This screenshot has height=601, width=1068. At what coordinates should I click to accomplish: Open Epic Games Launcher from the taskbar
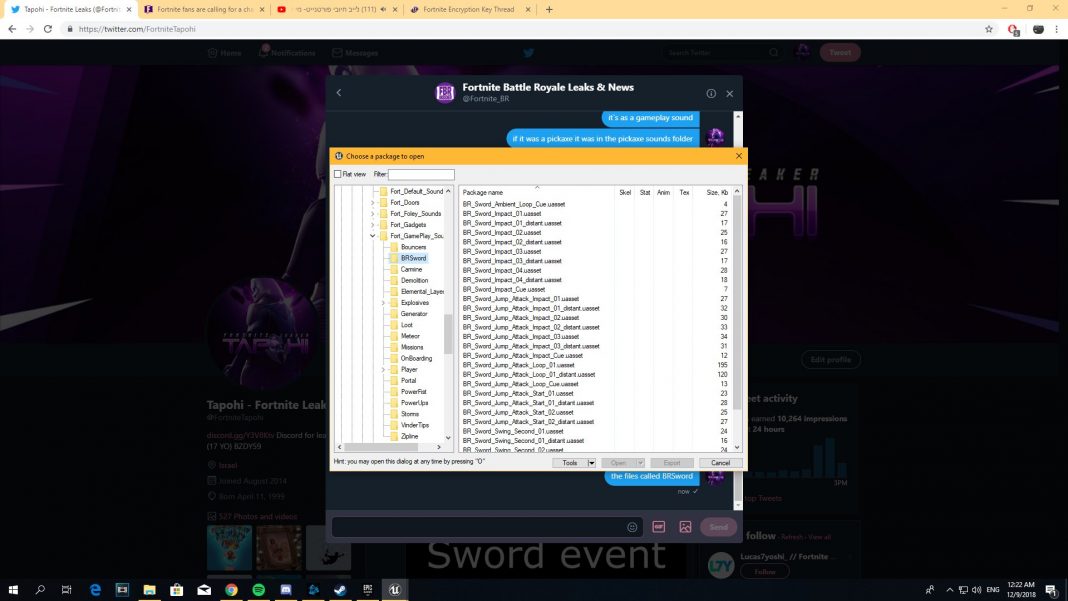368,590
